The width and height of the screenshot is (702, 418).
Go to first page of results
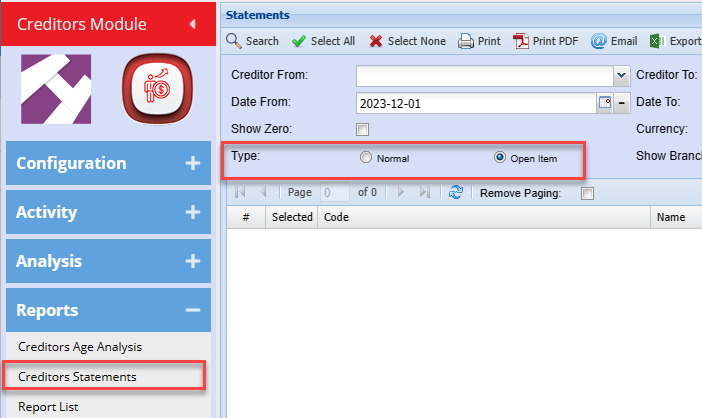tap(240, 192)
